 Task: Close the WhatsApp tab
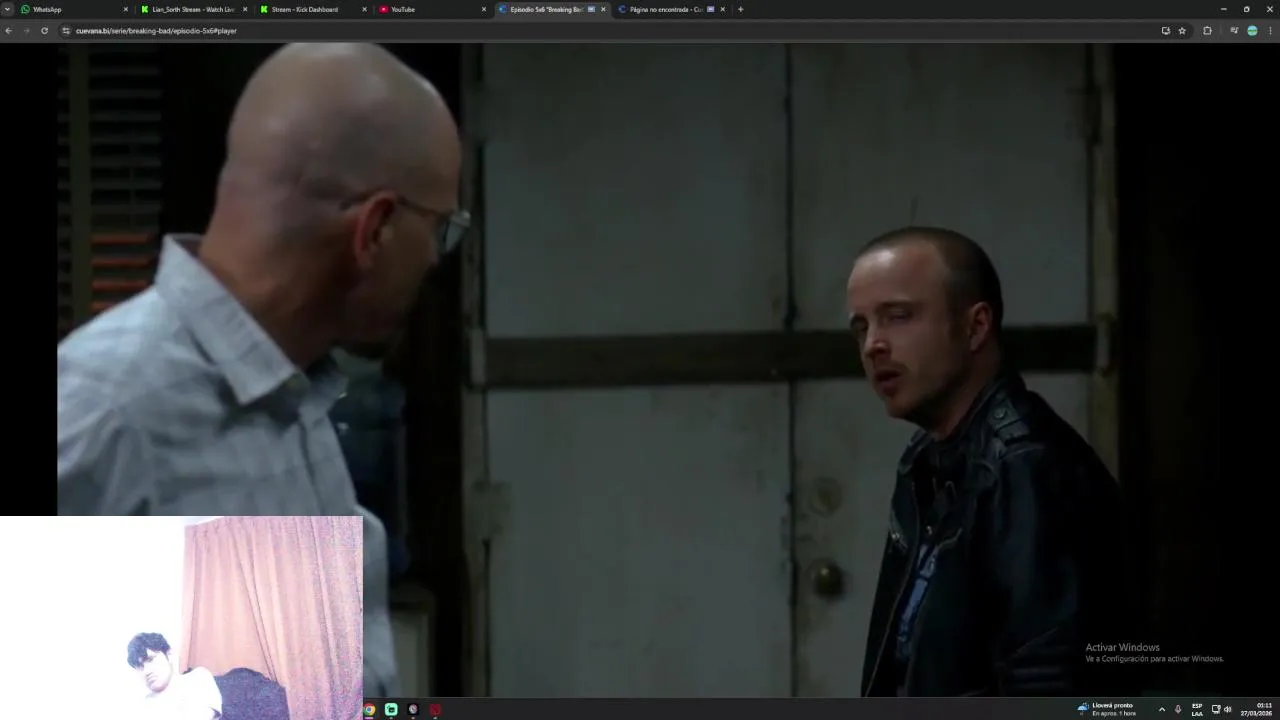click(x=126, y=9)
